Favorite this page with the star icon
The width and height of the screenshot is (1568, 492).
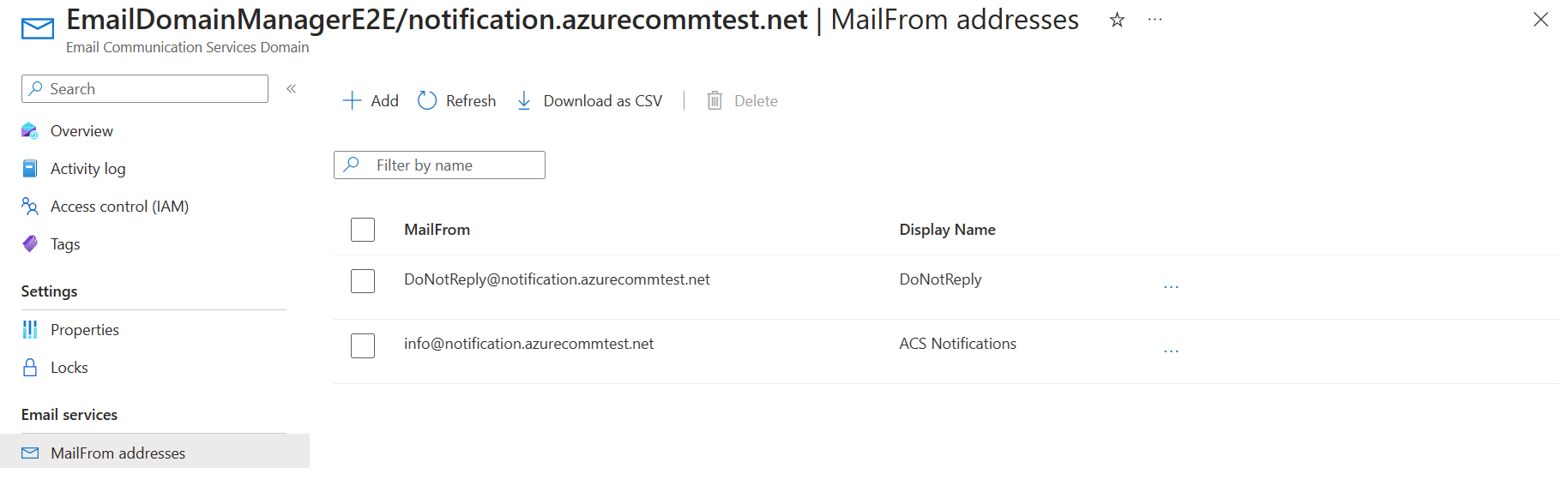pyautogui.click(x=1117, y=20)
